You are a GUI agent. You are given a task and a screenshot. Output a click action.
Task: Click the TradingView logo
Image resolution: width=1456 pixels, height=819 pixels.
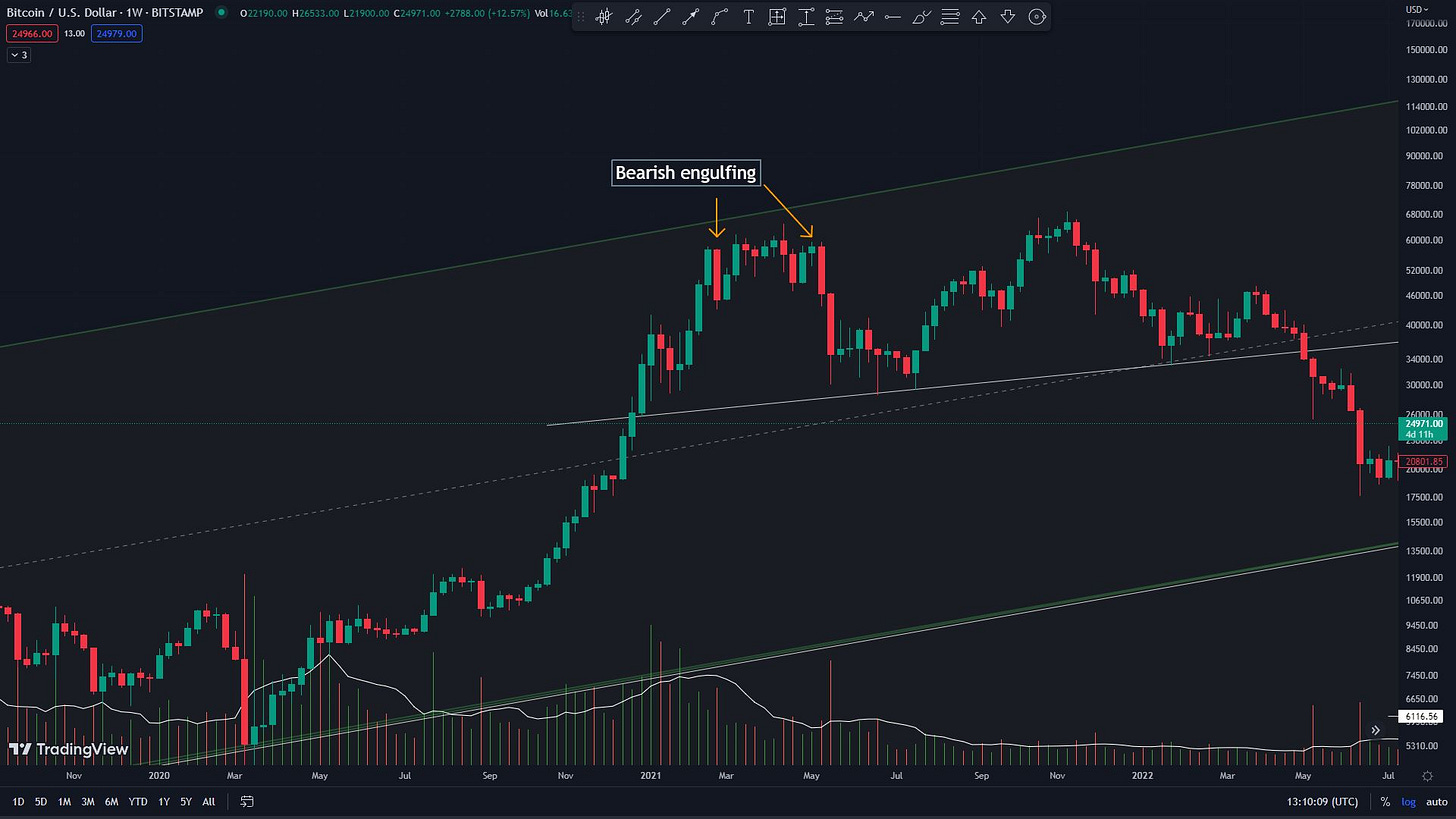click(68, 748)
